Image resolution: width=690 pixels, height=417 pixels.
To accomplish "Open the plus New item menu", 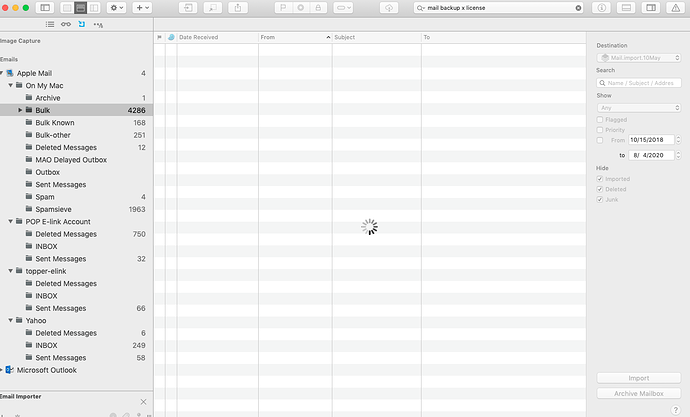I will click(x=142, y=7).
